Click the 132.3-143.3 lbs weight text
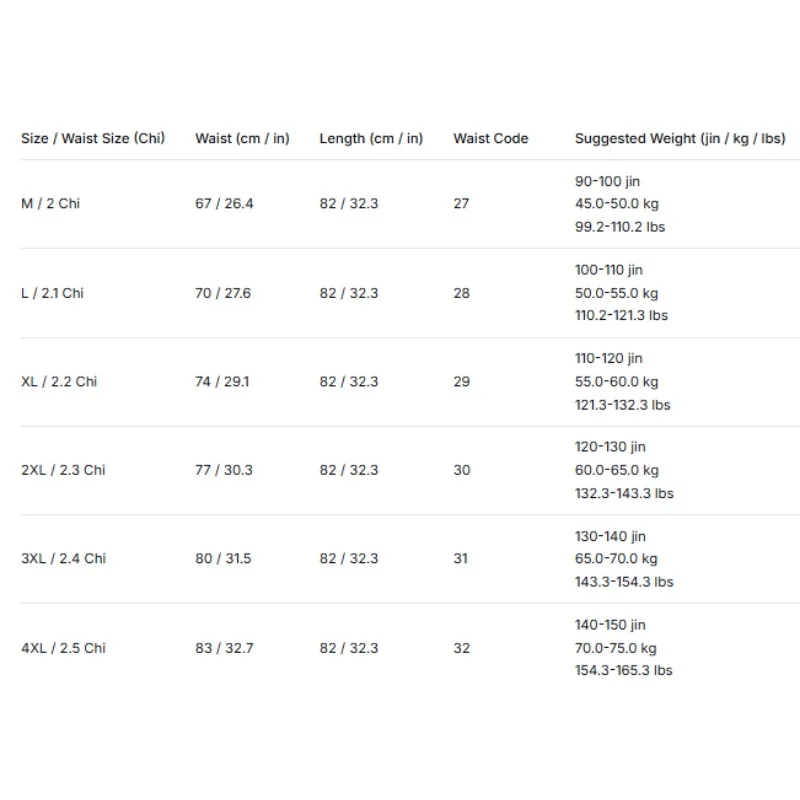The image size is (800, 800). pyautogui.click(x=624, y=493)
